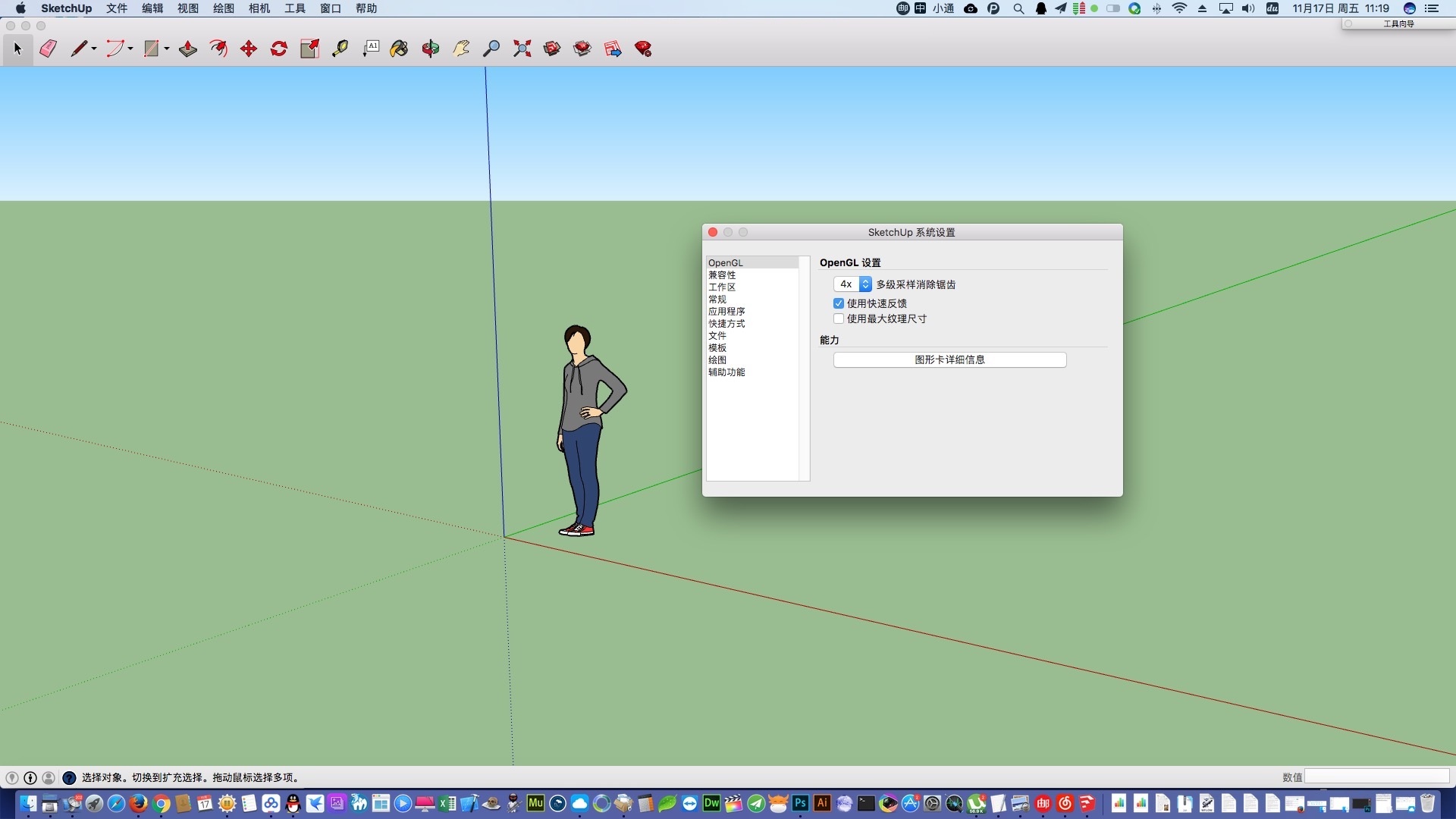Choose the Rotate tool

pos(279,49)
